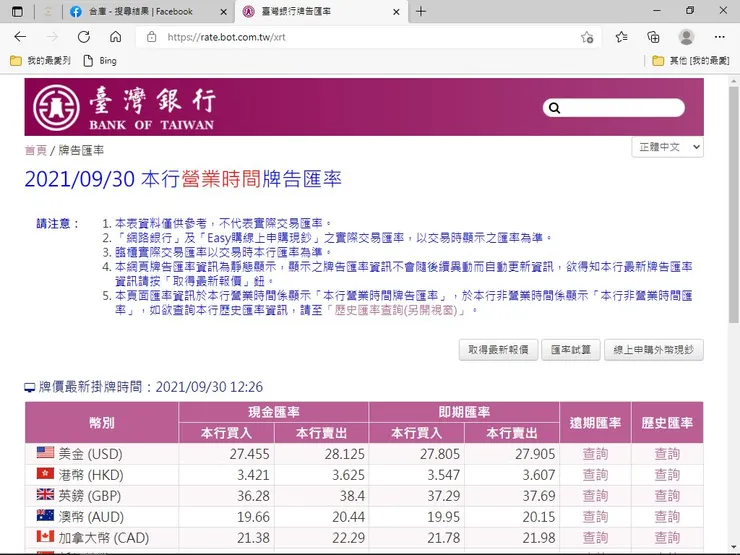The width and height of the screenshot is (740, 555).
Task: Click the 英鎊 (GBP) currency label
Action: 90,496
